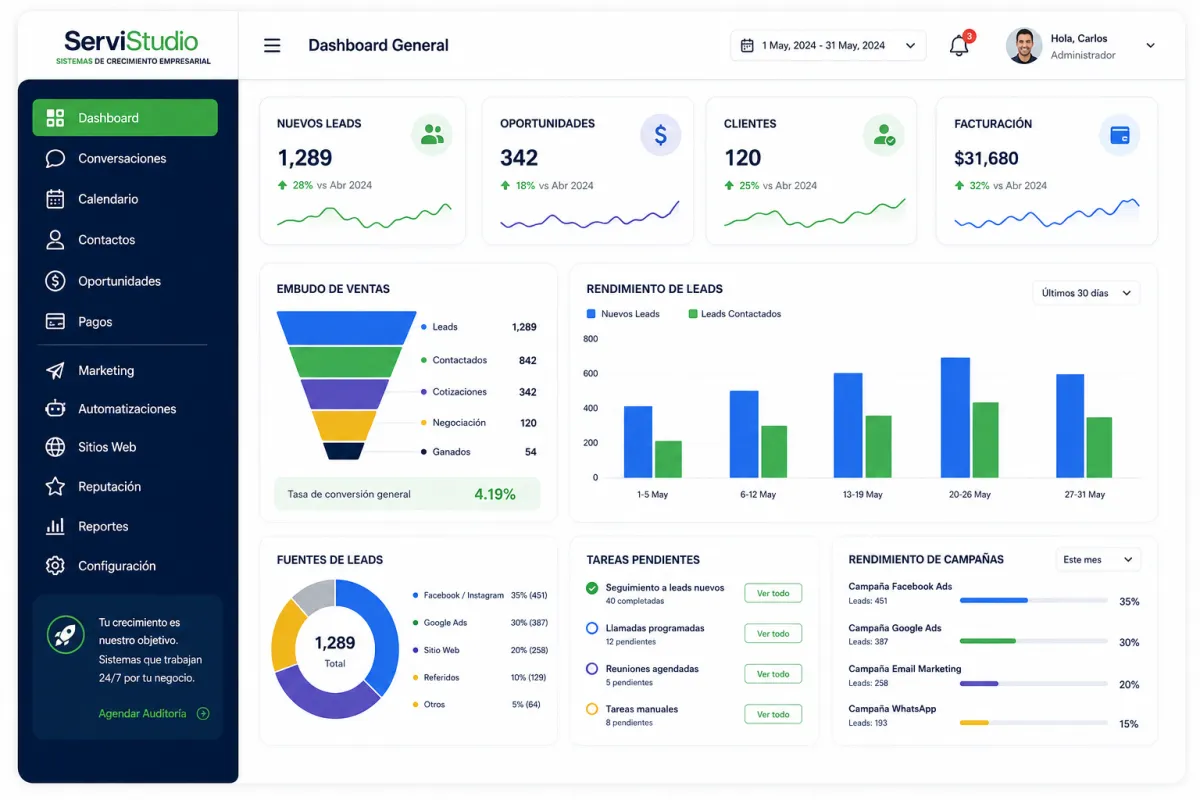Click the Pagos card icon
Image resolution: width=1200 pixels, height=800 pixels.
click(x=56, y=322)
